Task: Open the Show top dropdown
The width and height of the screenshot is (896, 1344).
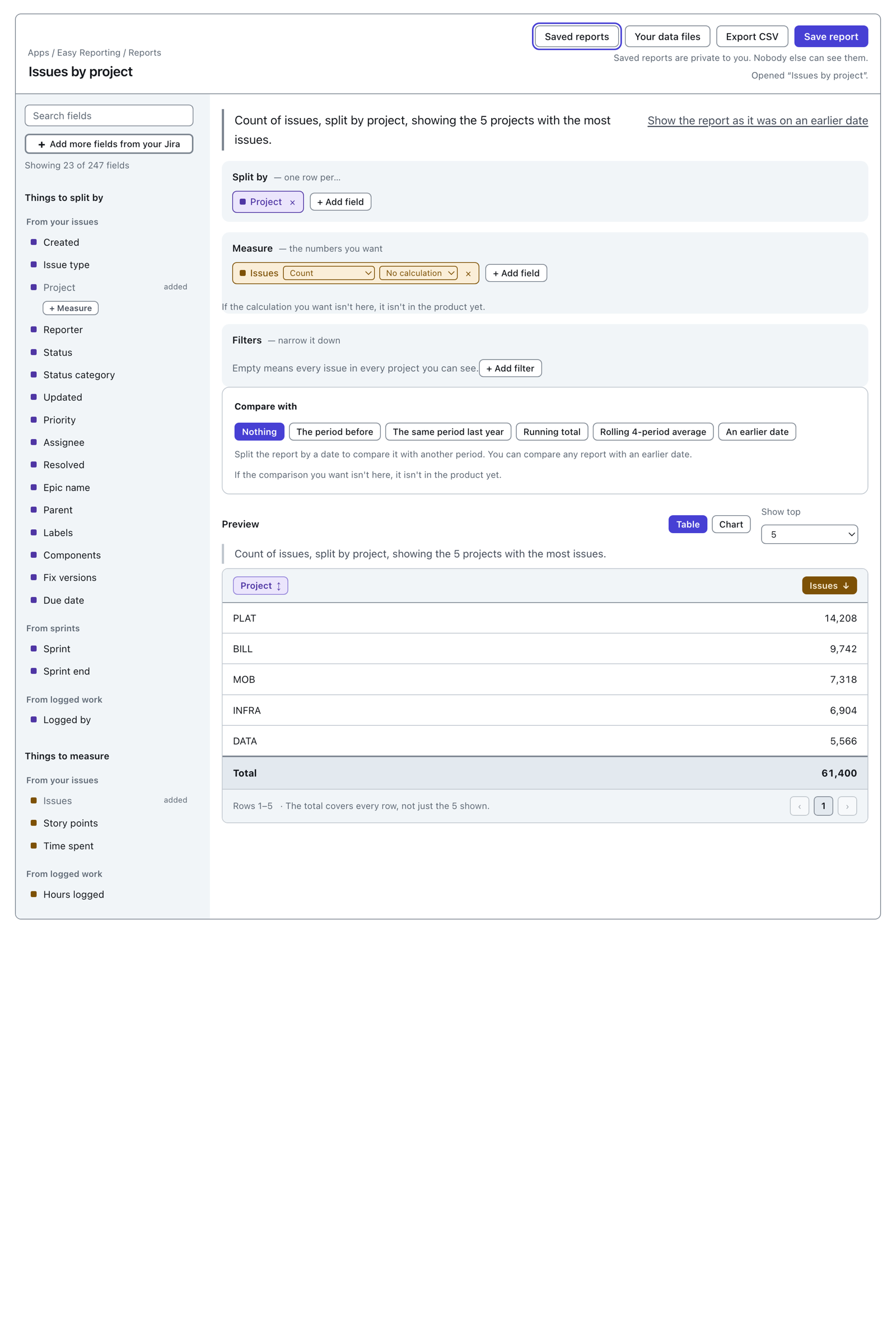Action: (809, 534)
